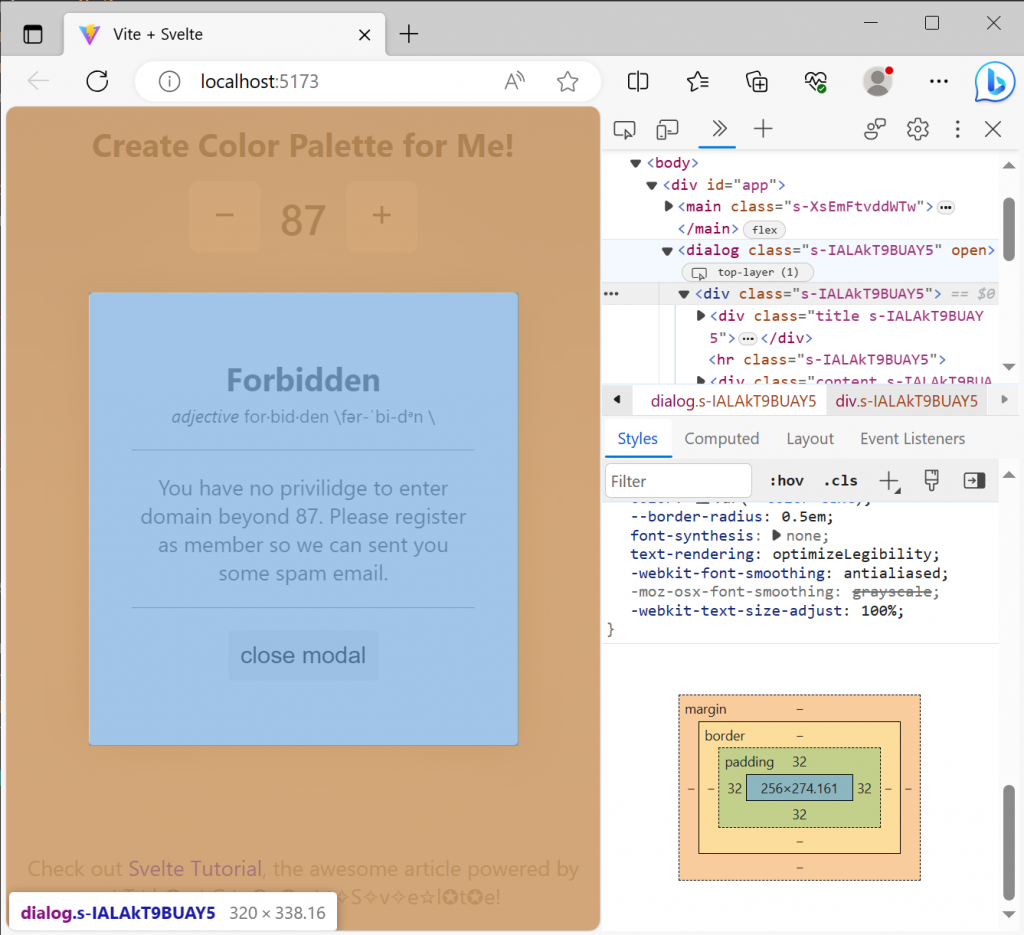Expand font-synthesis property triangle
The image size is (1024, 935).
tap(776, 535)
